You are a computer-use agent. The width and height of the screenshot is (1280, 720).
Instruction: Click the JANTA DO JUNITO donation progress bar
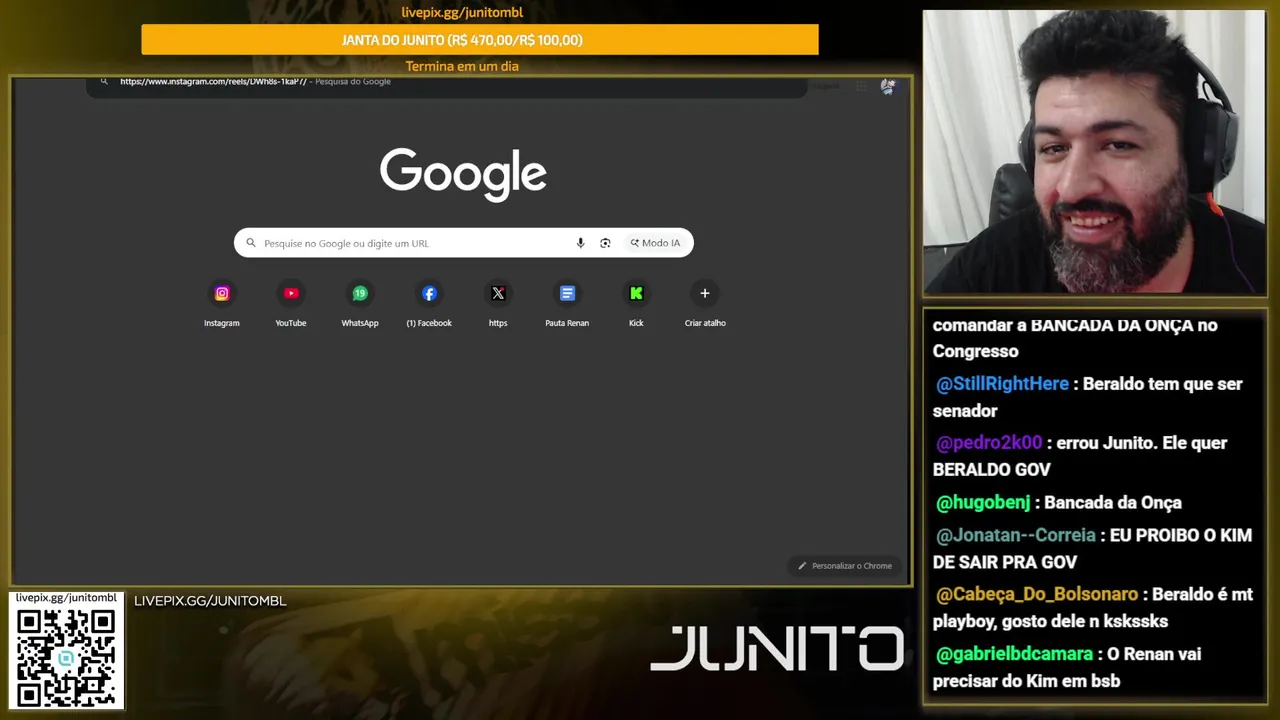(480, 40)
